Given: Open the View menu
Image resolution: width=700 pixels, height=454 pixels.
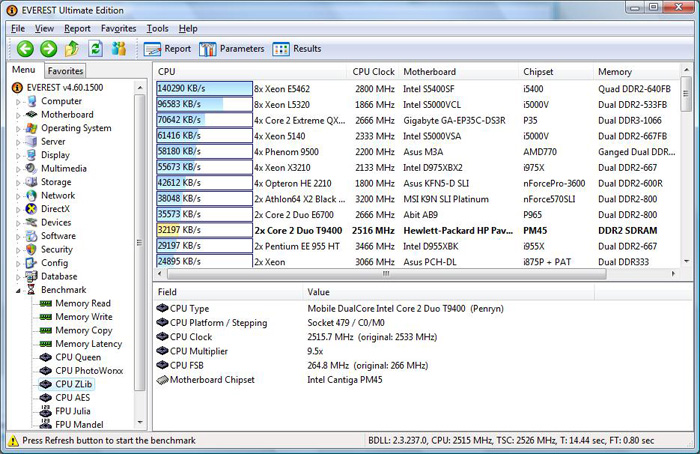Looking at the screenshot, I should click(44, 29).
